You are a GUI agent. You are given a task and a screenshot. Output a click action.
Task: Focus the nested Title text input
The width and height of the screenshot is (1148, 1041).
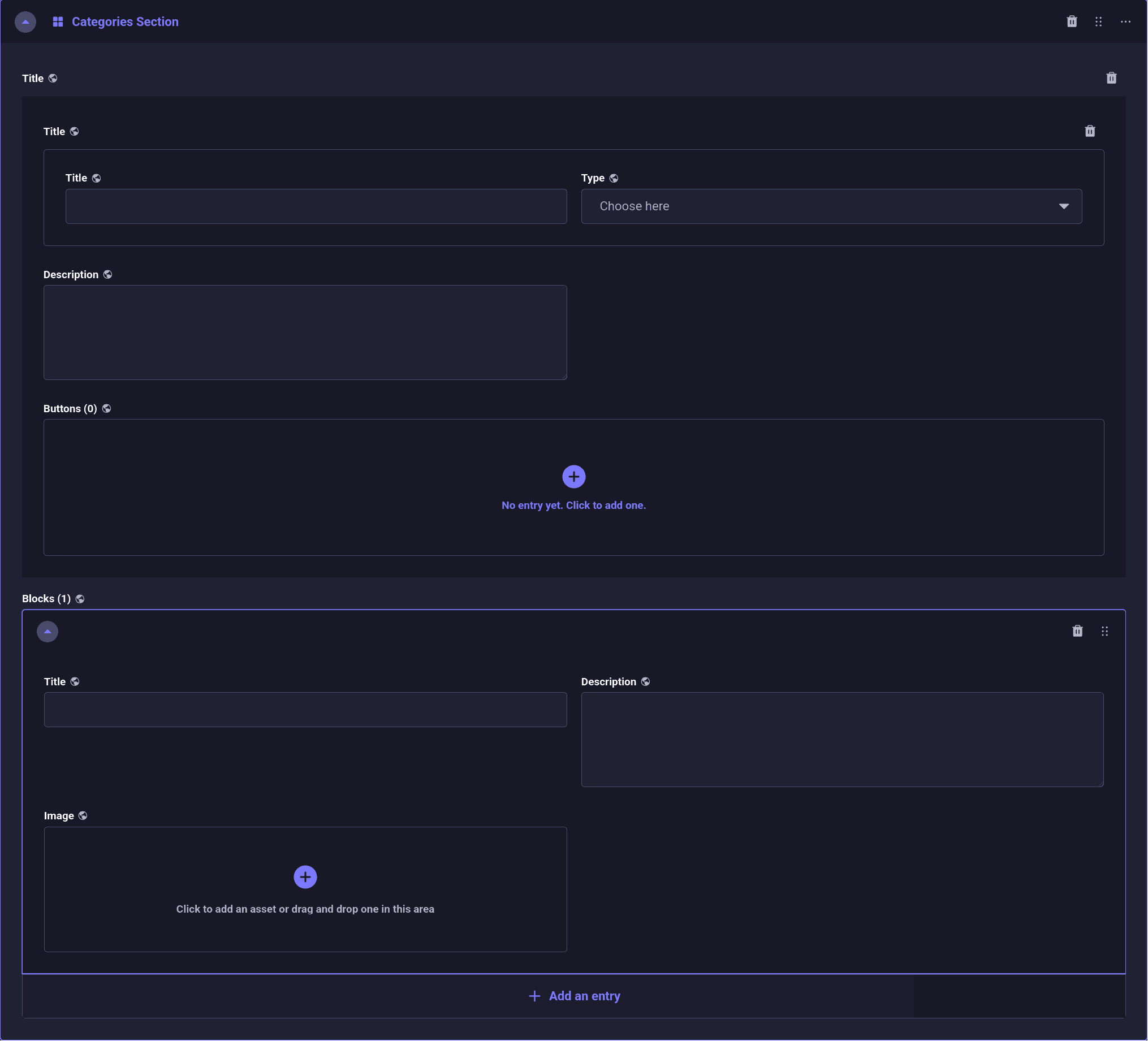316,206
